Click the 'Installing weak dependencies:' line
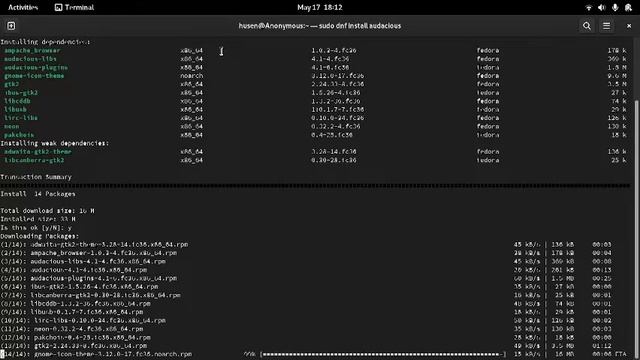Screen dimensions: 640x360 coord(55,143)
